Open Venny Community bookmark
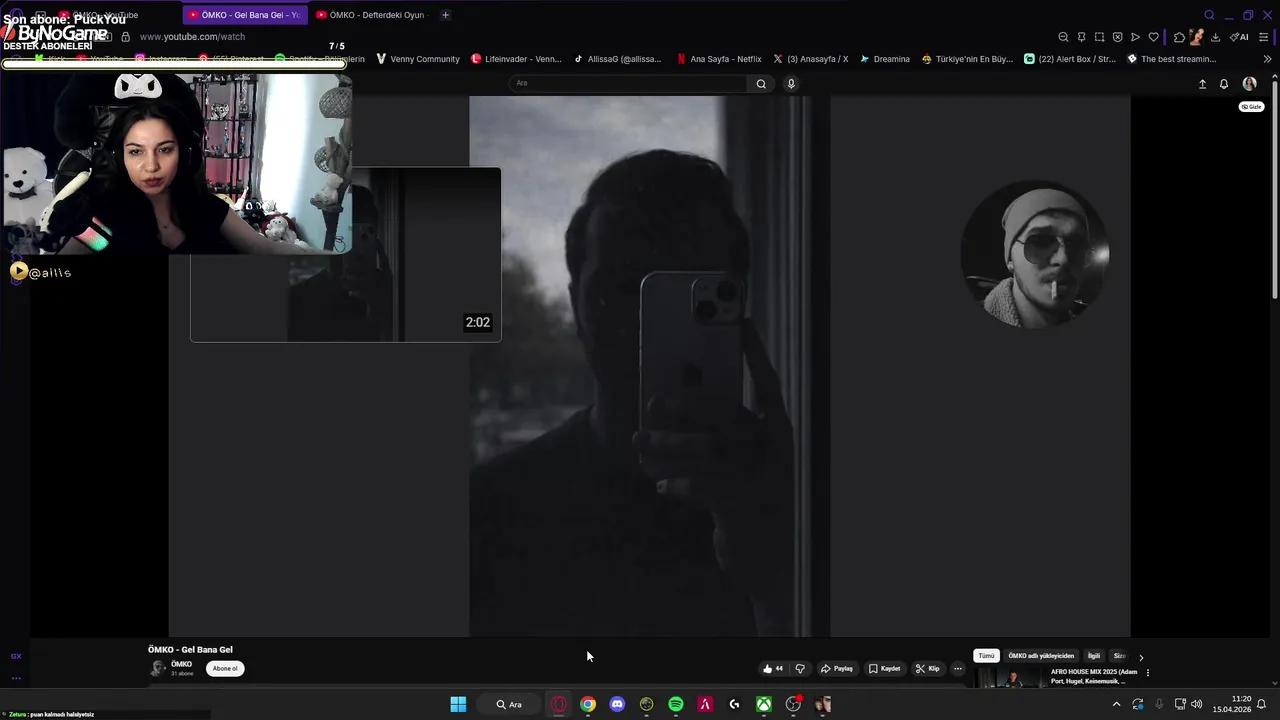1280x720 pixels. coord(418,59)
